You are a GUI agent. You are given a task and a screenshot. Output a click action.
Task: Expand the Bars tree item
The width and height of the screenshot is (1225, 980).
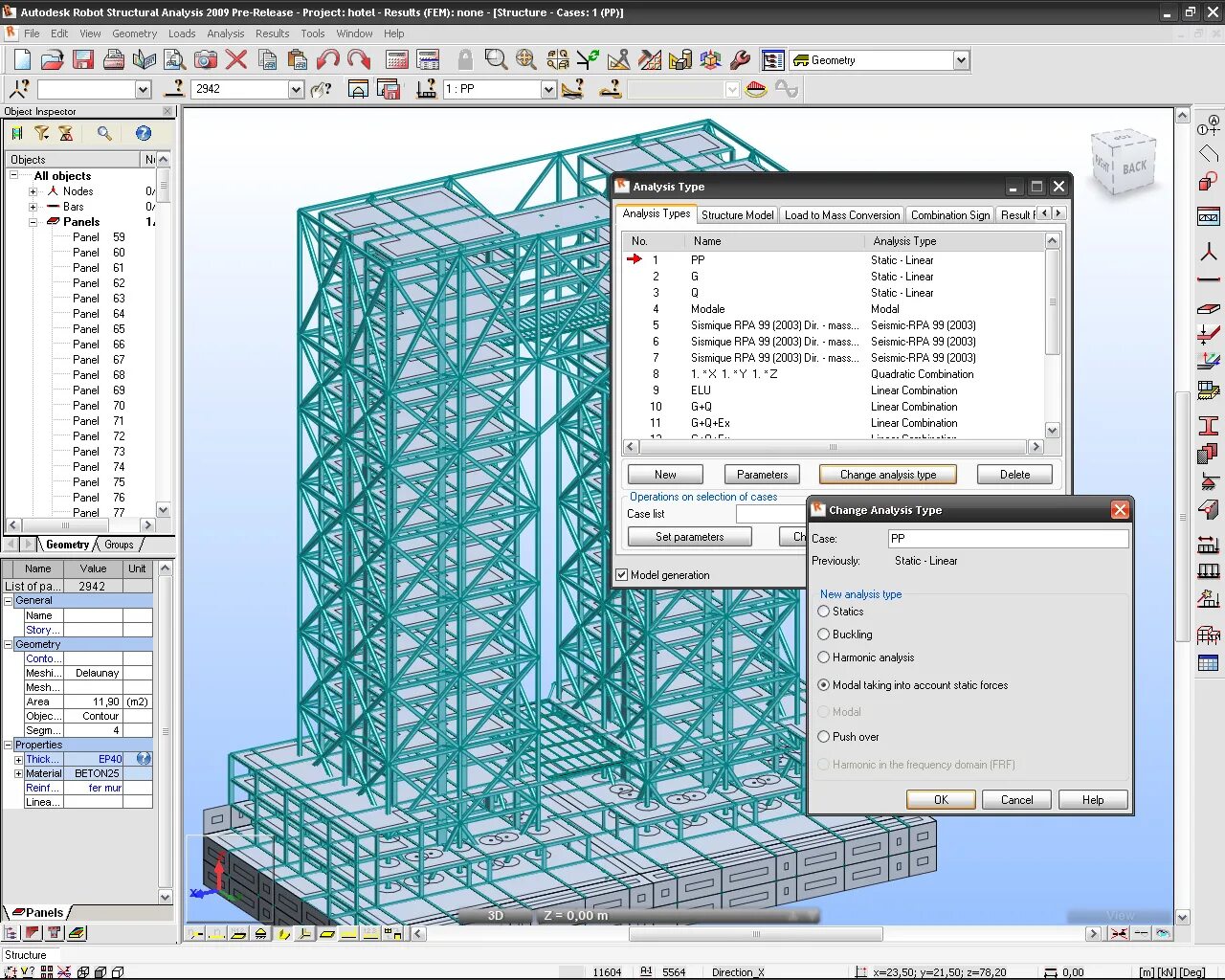point(33,207)
